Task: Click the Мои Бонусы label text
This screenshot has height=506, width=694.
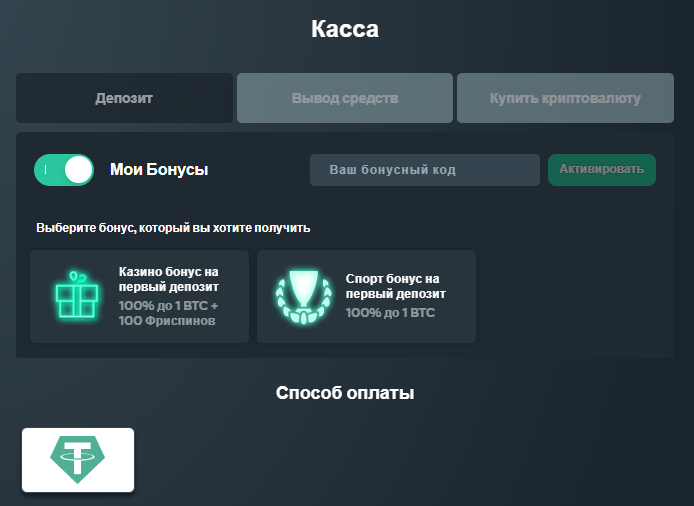Action: 159,170
